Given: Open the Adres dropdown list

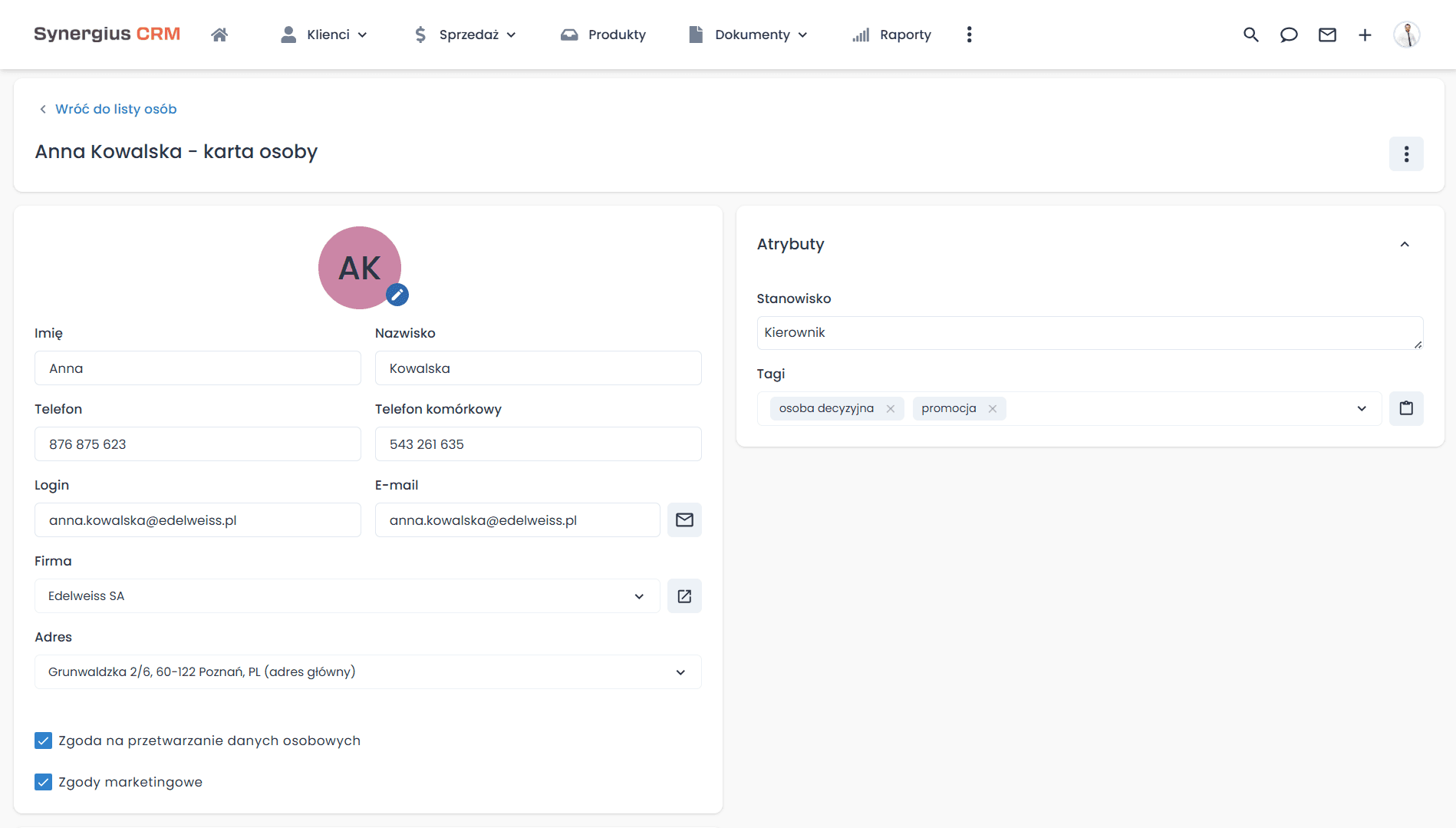Looking at the screenshot, I should (x=680, y=672).
